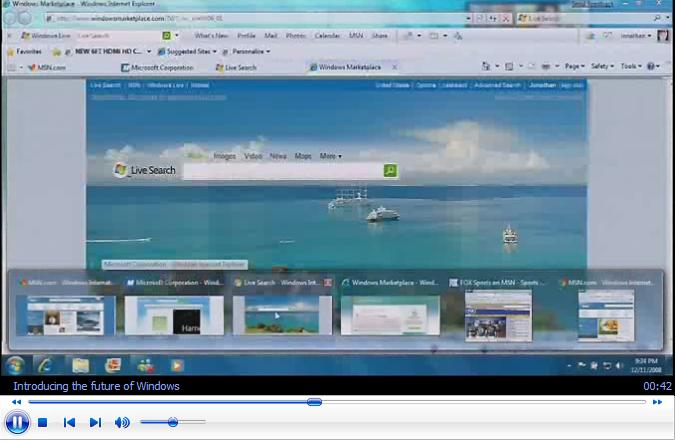Click the Advanced Search link on page
Image resolution: width=676 pixels, height=442 pixels.
point(497,85)
